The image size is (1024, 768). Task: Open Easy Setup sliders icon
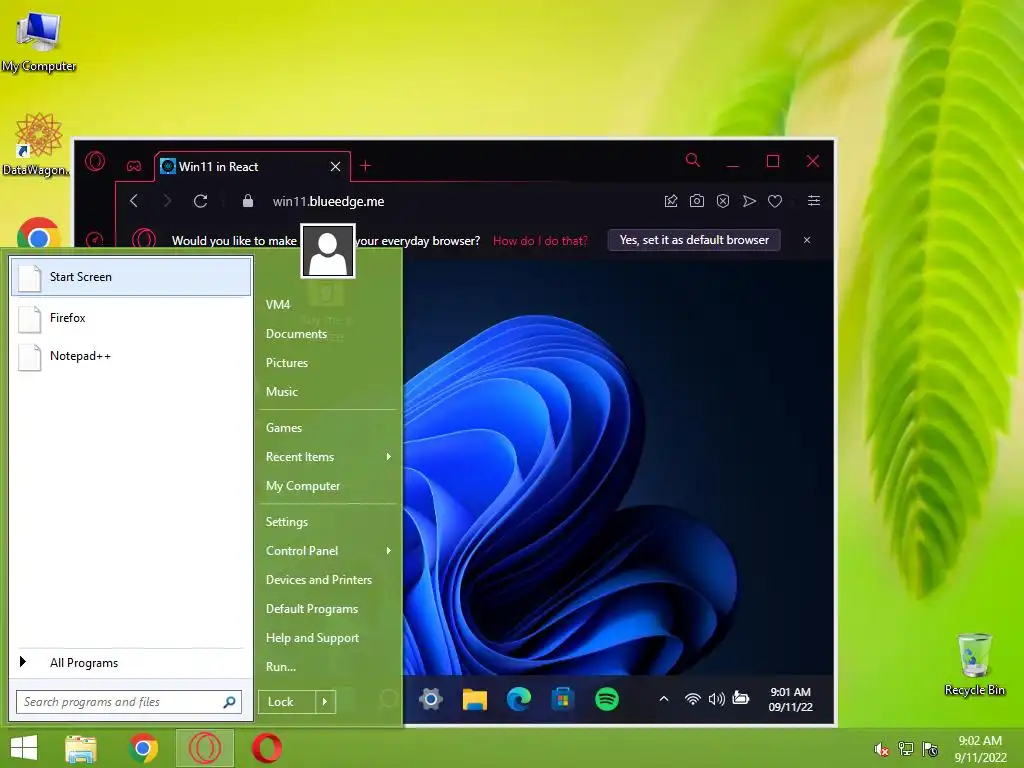[x=814, y=201]
